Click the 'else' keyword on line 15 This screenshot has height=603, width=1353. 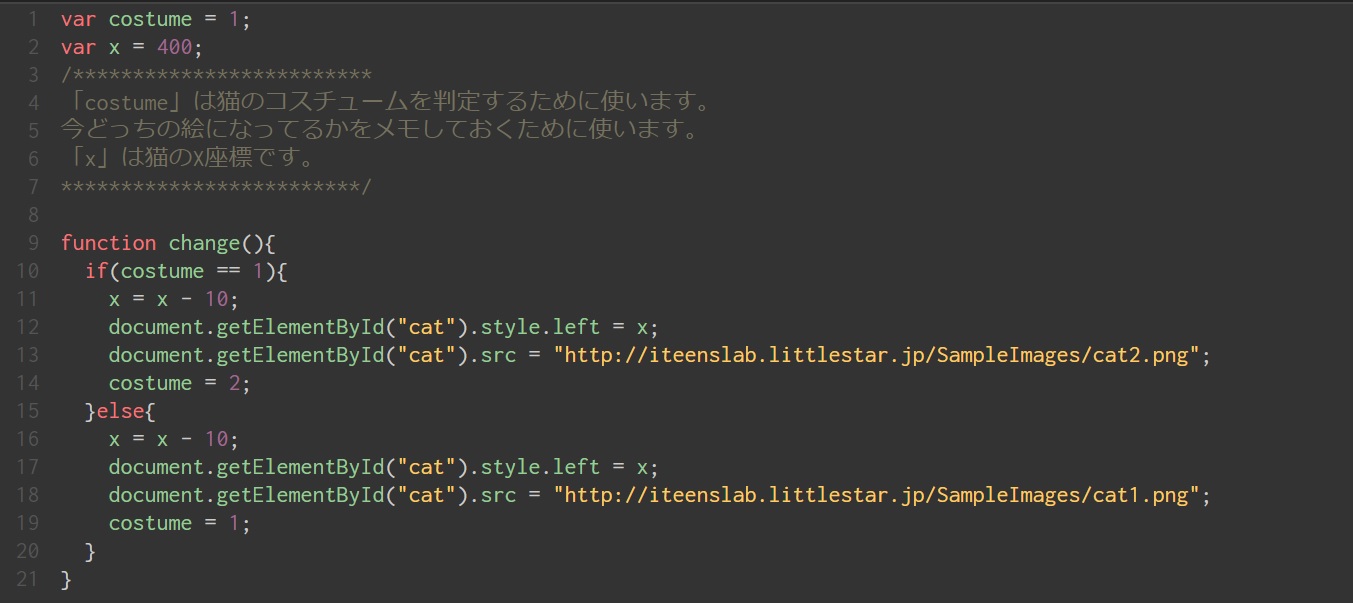tap(120, 411)
